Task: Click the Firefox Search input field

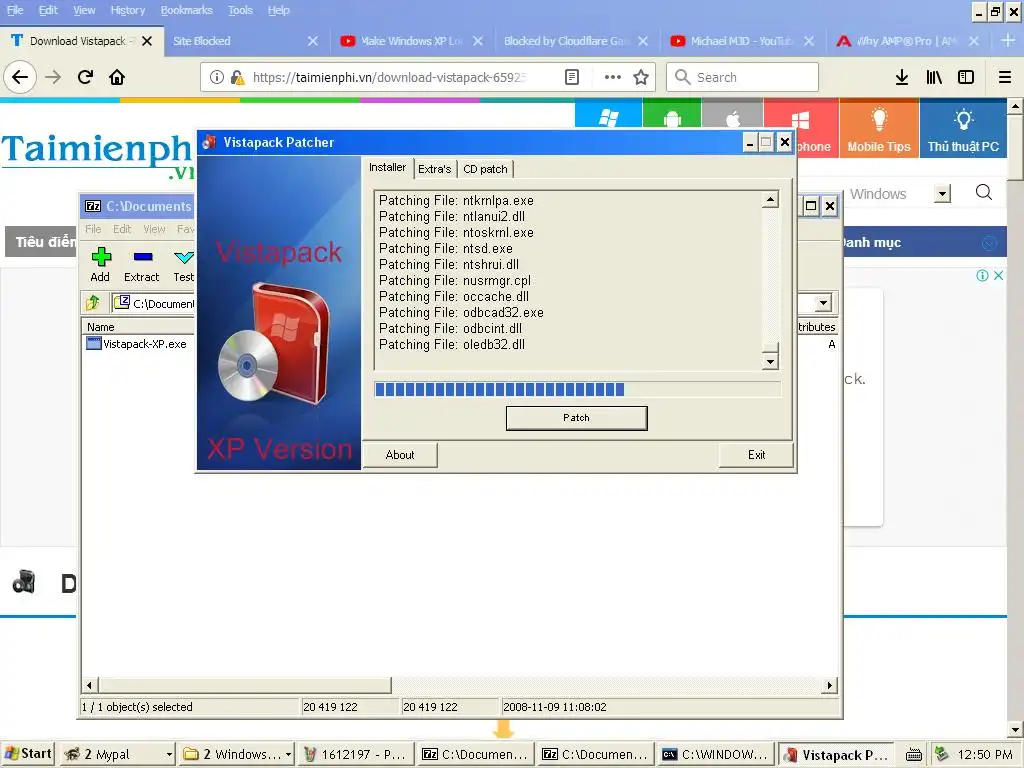Action: coord(743,77)
